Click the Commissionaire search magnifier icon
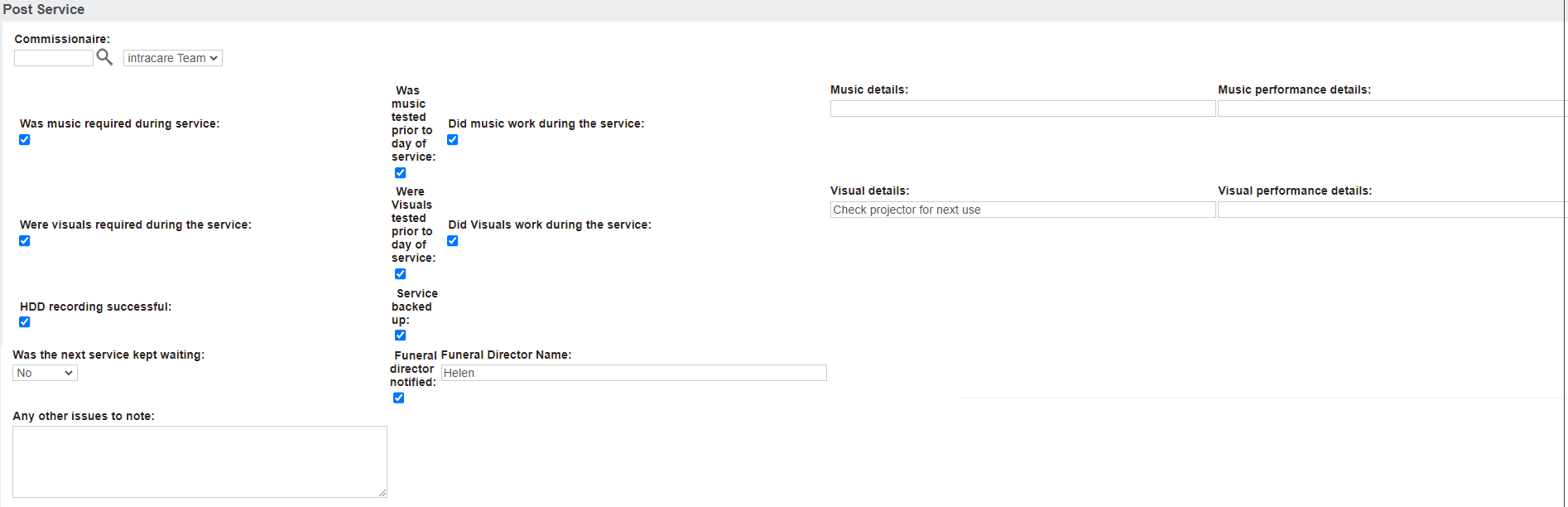1568x507 pixels. coord(104,57)
